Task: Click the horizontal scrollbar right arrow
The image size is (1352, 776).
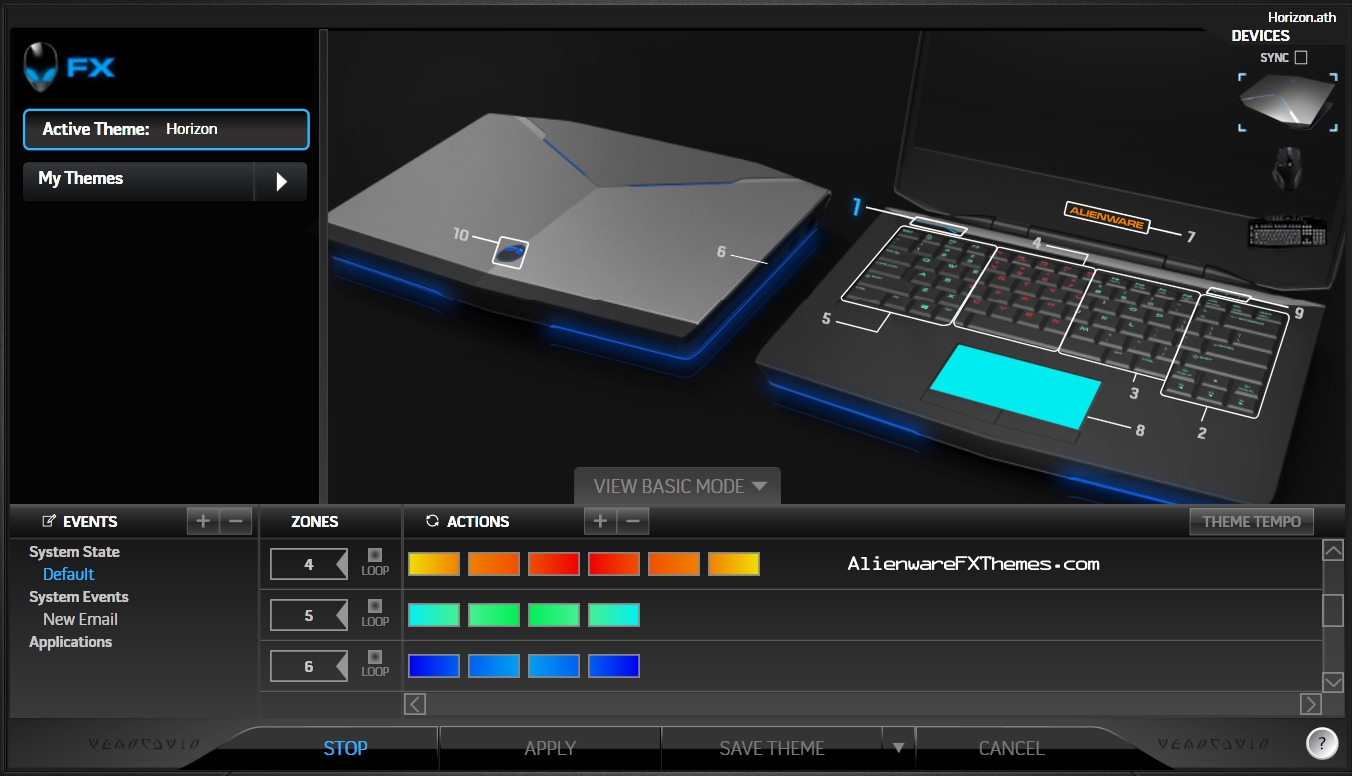Action: (x=1310, y=704)
